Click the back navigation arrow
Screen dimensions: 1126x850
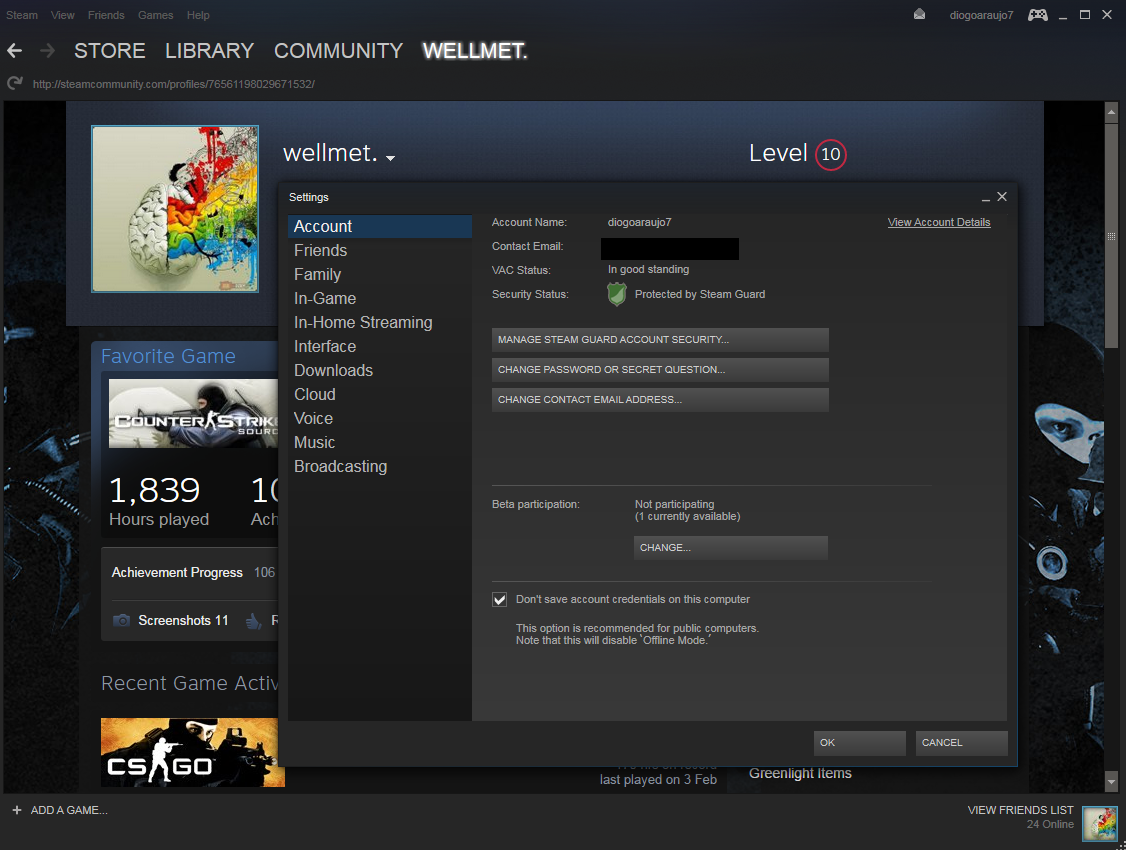pos(14,51)
